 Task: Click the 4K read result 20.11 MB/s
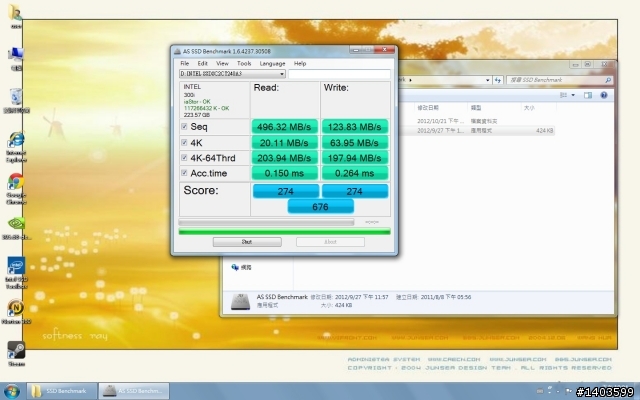(284, 143)
